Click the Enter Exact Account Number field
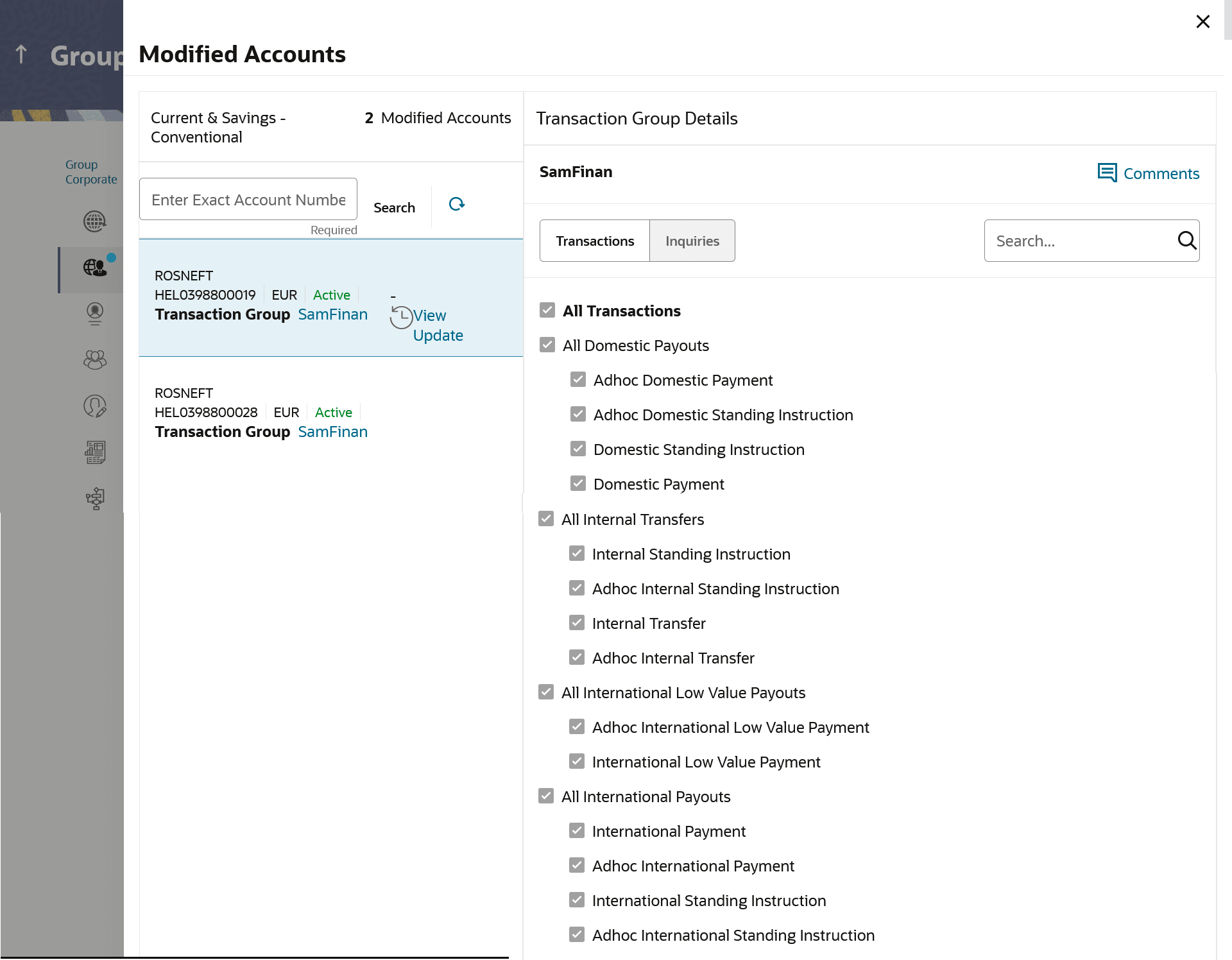Viewport: 1232px width, 960px height. click(x=248, y=200)
